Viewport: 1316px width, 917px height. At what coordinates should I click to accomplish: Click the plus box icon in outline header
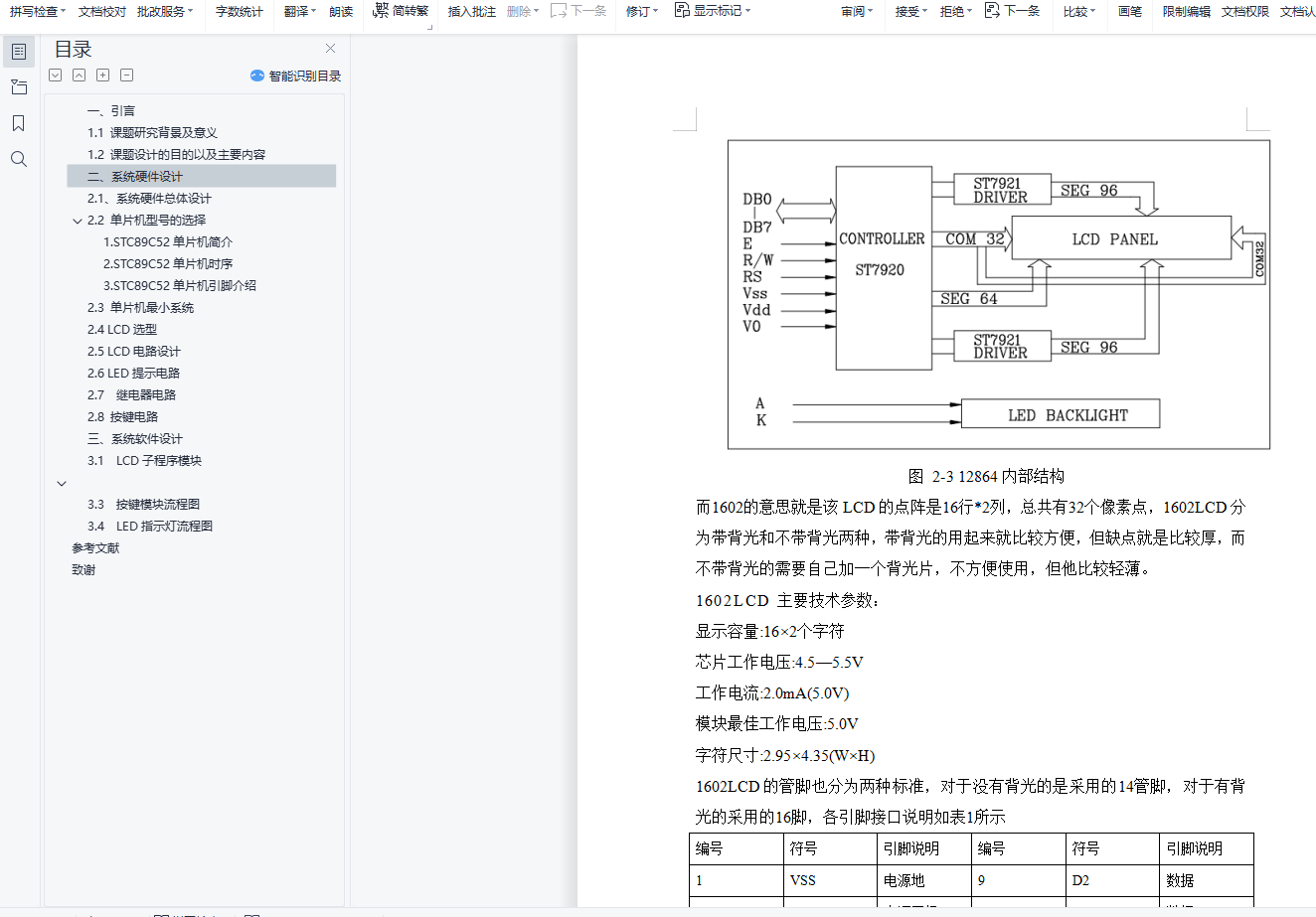pos(103,76)
